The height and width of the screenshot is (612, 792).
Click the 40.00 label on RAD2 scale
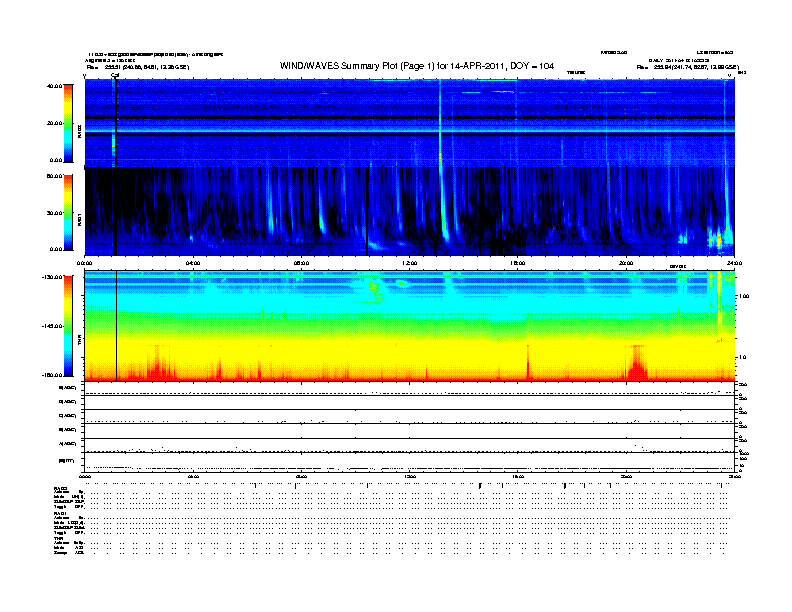(54, 86)
